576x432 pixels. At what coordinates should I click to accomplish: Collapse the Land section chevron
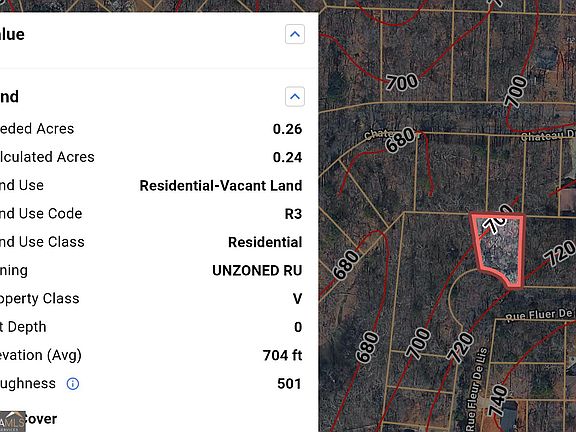[x=295, y=97]
